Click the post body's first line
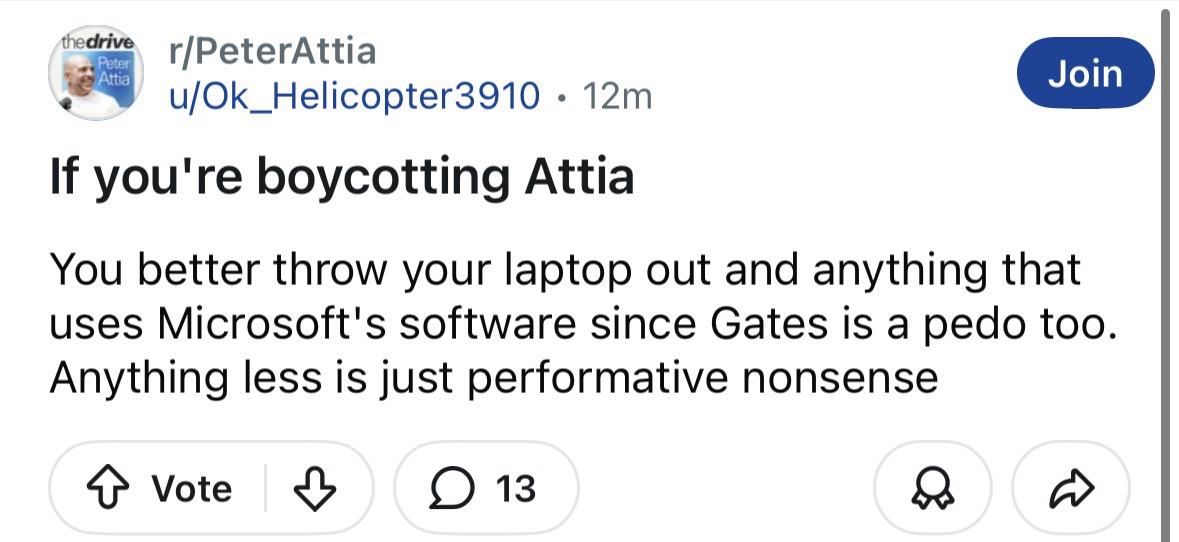The height and width of the screenshot is (542, 1179). [x=565, y=270]
